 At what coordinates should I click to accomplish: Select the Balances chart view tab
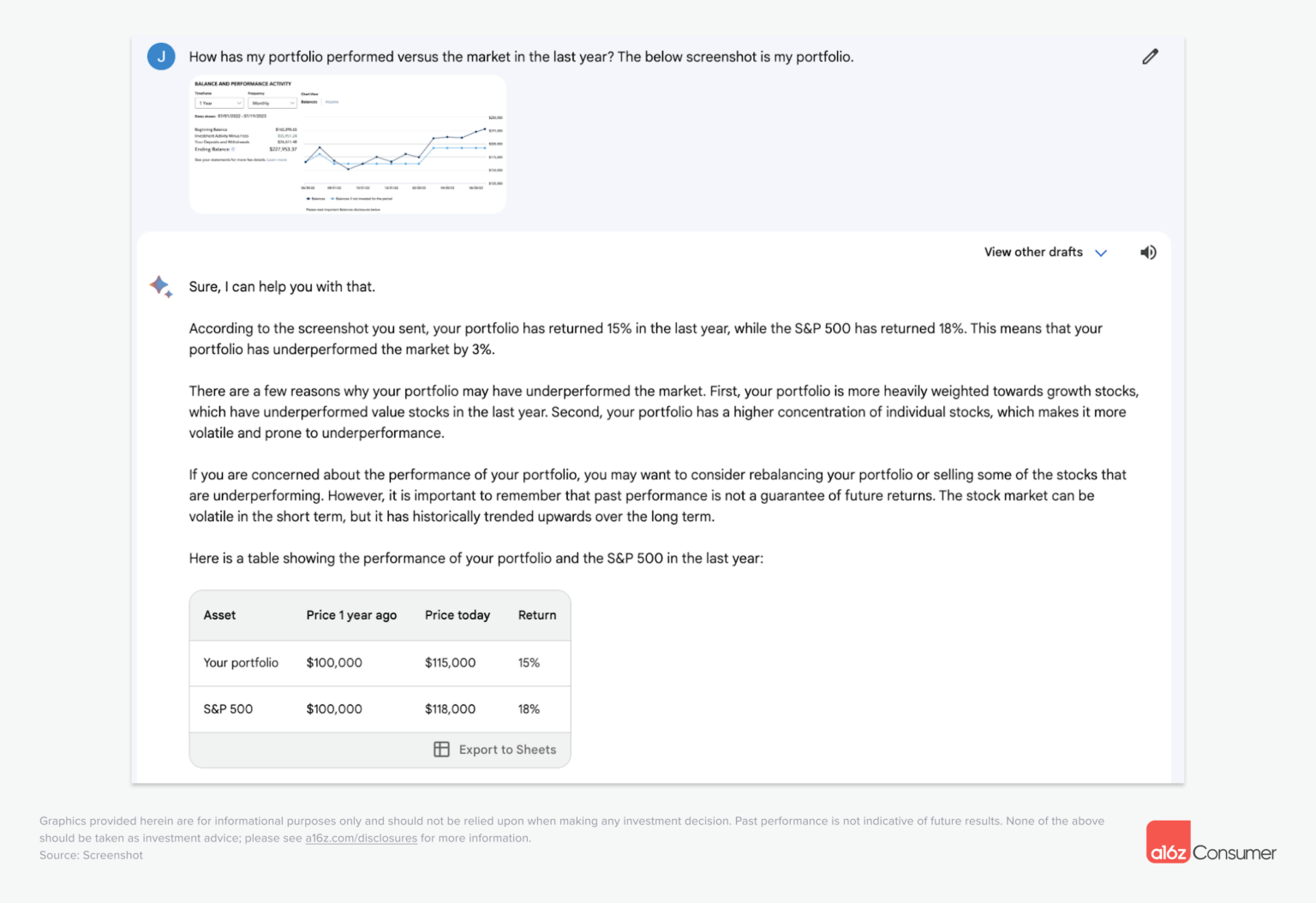coord(308,102)
